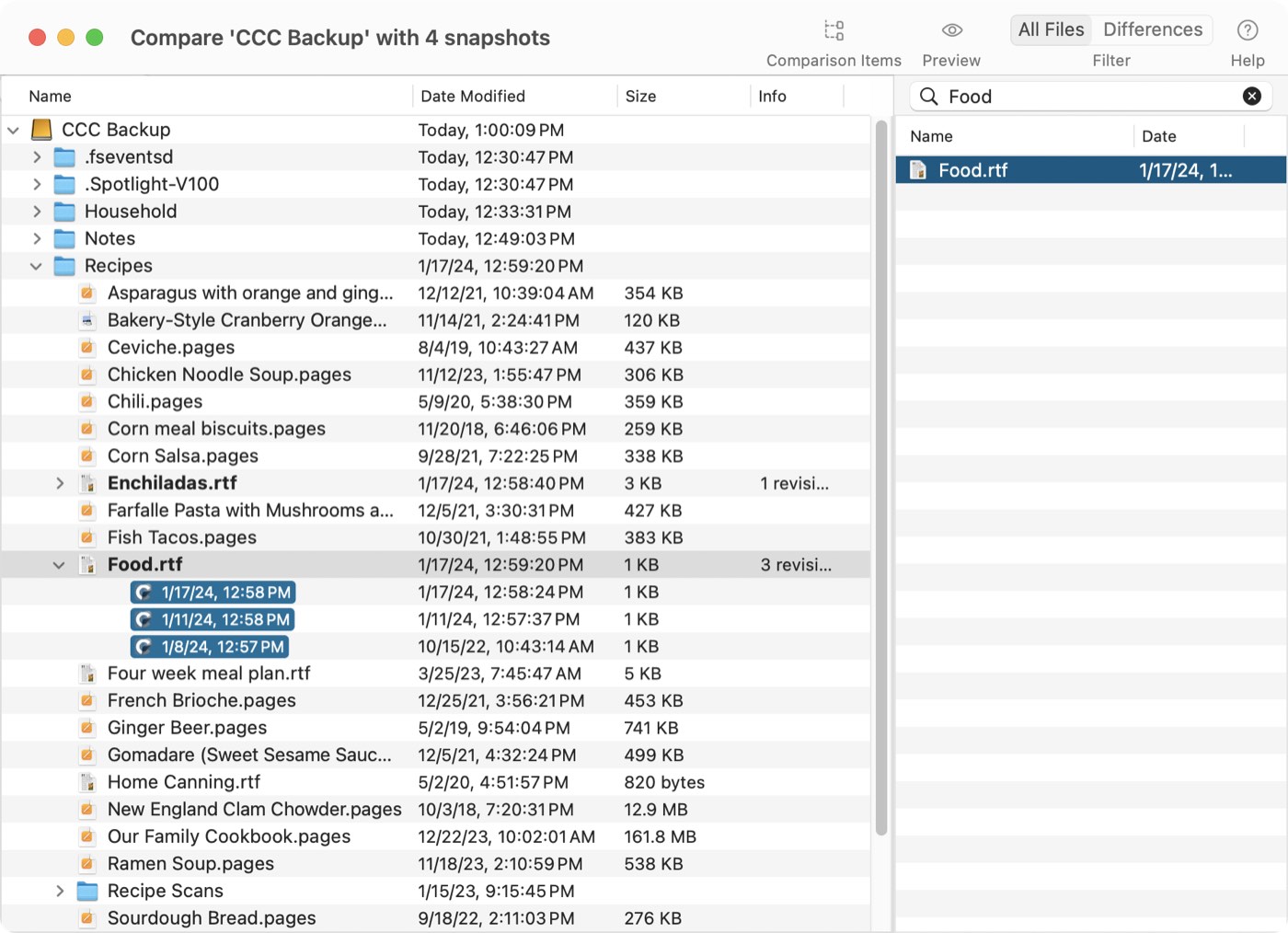Screen dimensions: 1288x933
Task: Expand Enchiladas.rtf revisions
Action: [x=60, y=483]
